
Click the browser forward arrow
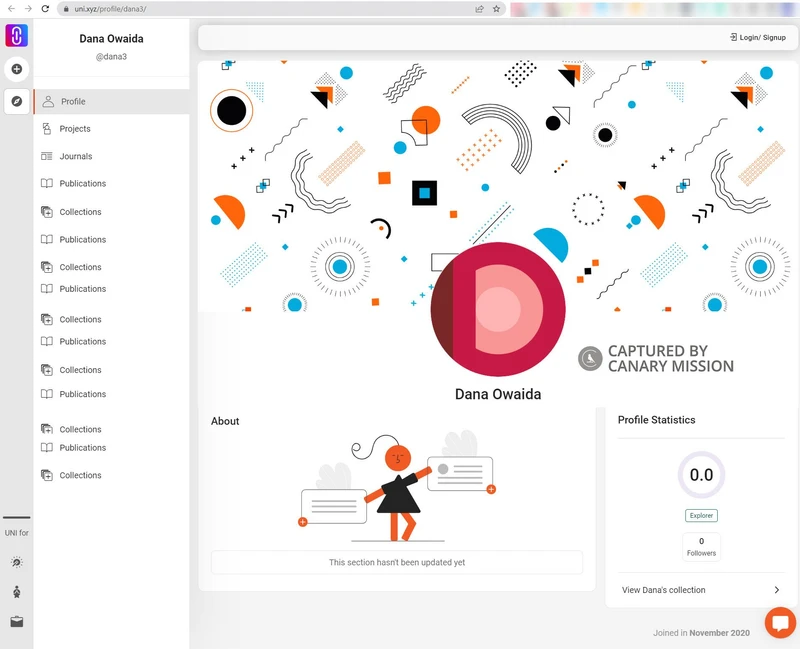[x=28, y=9]
